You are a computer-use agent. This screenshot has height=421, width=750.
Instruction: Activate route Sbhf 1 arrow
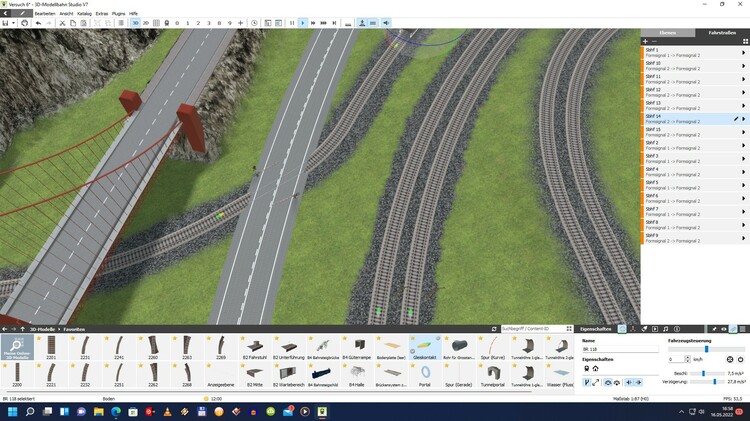743,53
